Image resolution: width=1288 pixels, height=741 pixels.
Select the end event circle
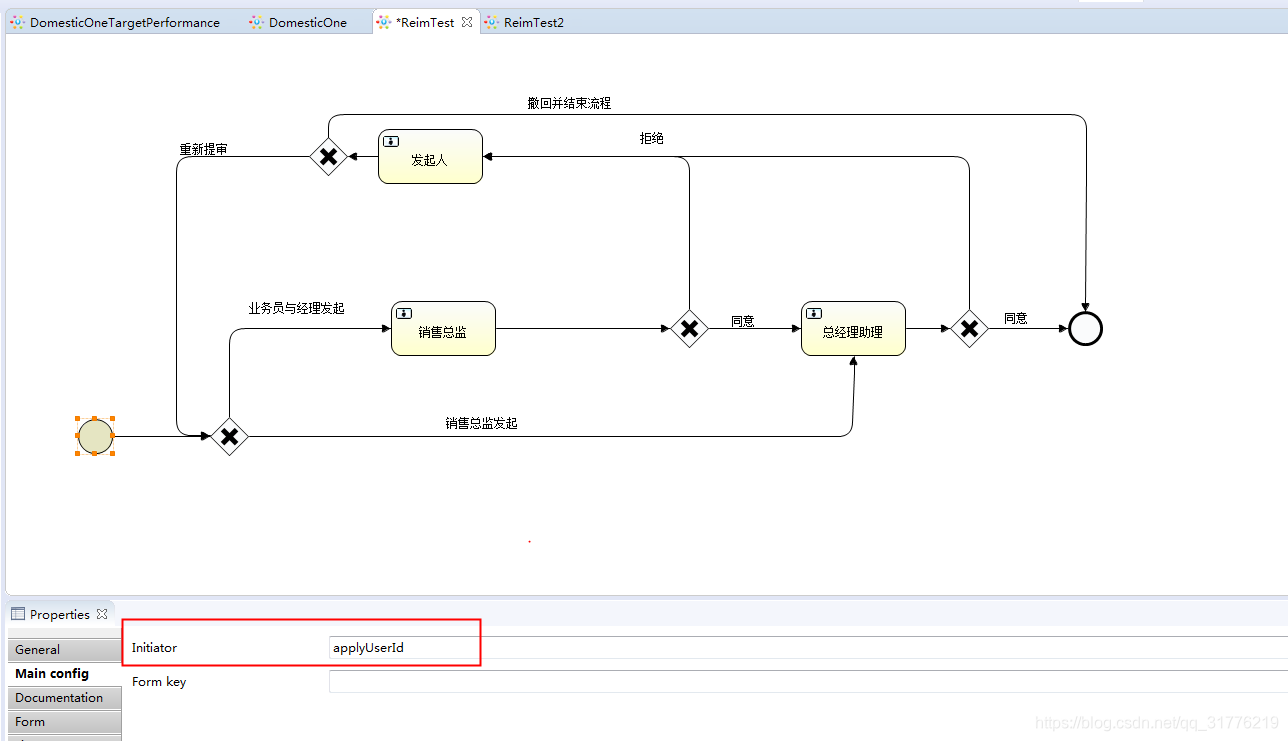click(1085, 328)
